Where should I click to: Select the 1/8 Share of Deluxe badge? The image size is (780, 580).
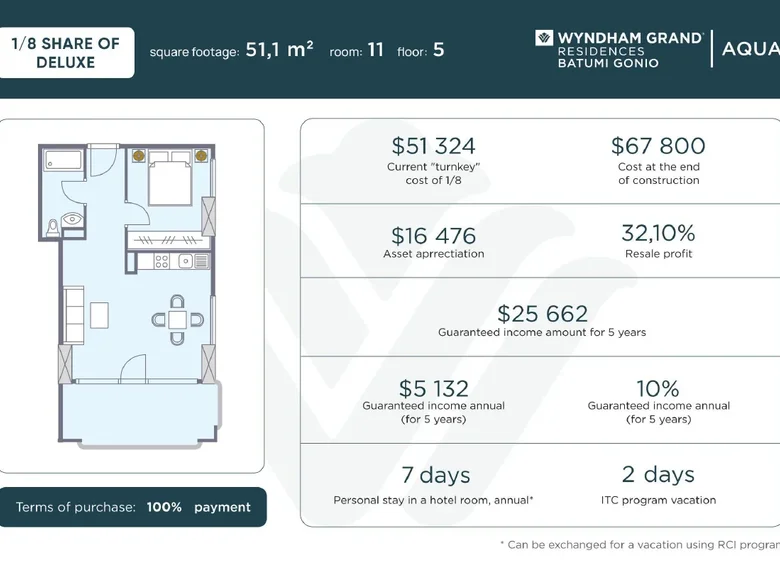tap(66, 53)
